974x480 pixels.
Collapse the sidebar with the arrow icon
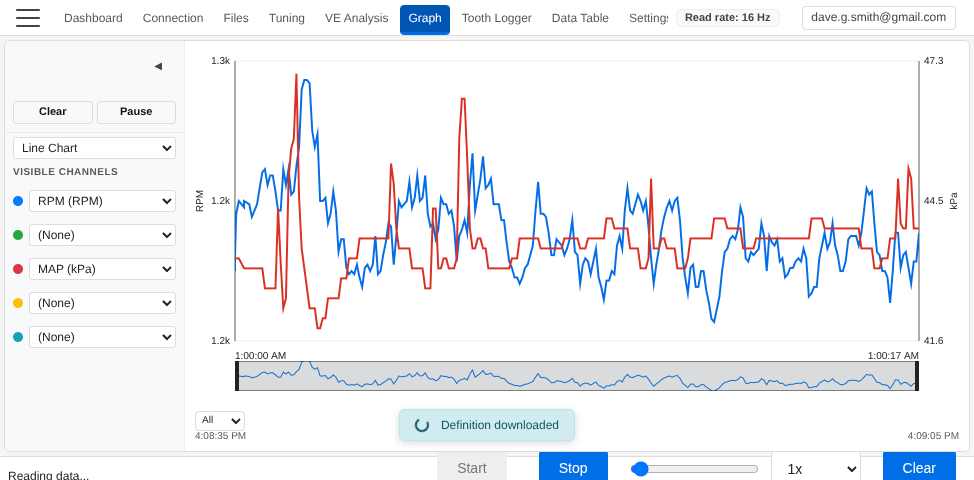[158, 66]
